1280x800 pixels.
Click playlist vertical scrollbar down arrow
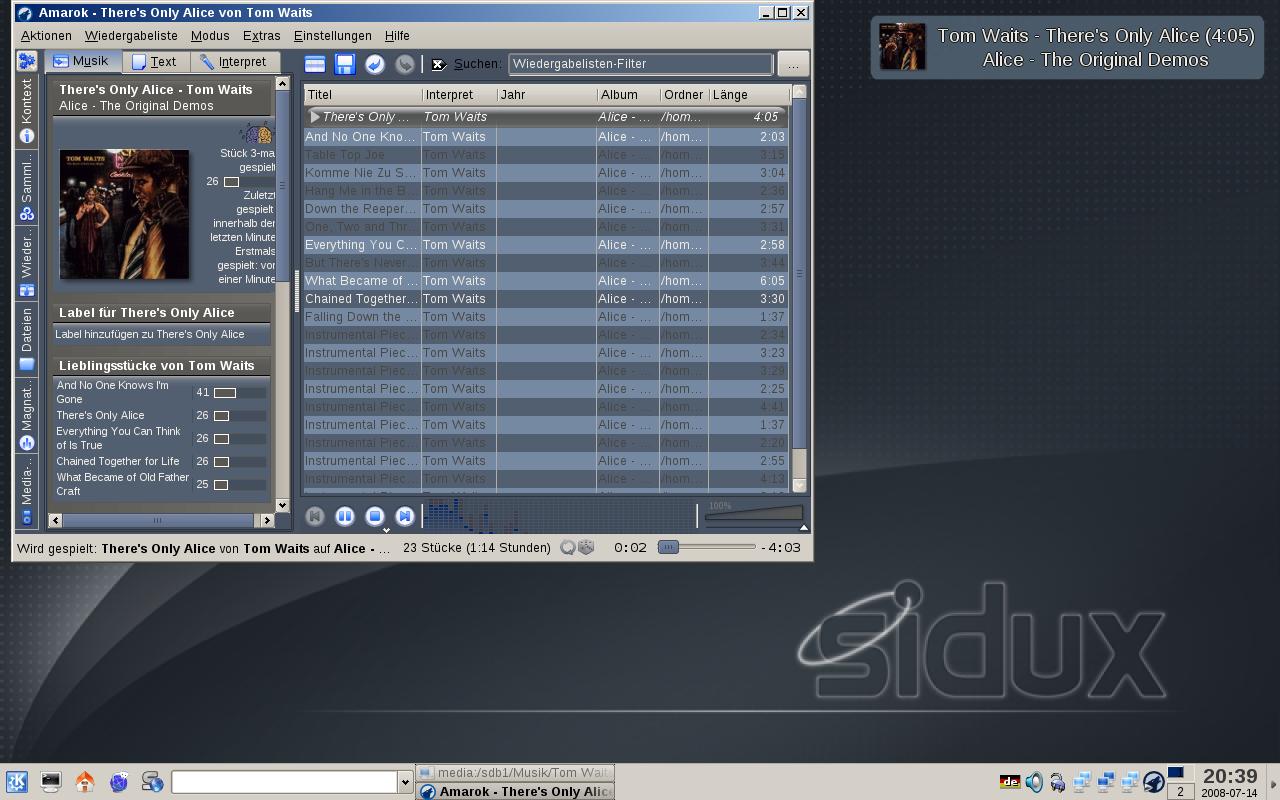(x=799, y=485)
